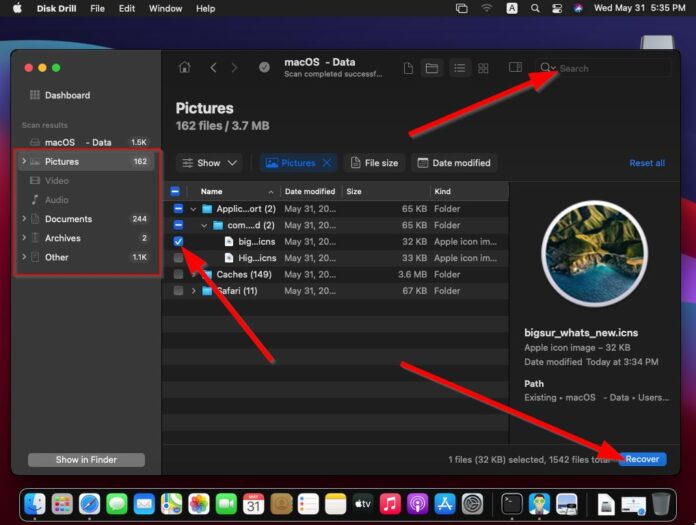Sort by Date modified column header

pos(310,191)
